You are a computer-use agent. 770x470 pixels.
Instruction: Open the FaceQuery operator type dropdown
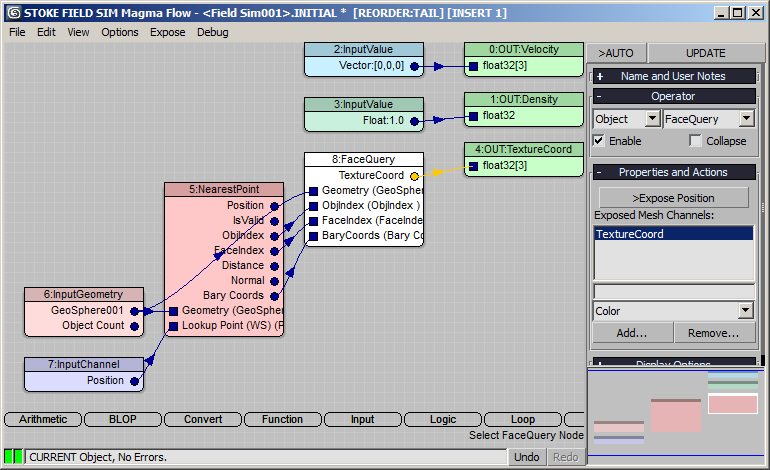tap(746, 118)
